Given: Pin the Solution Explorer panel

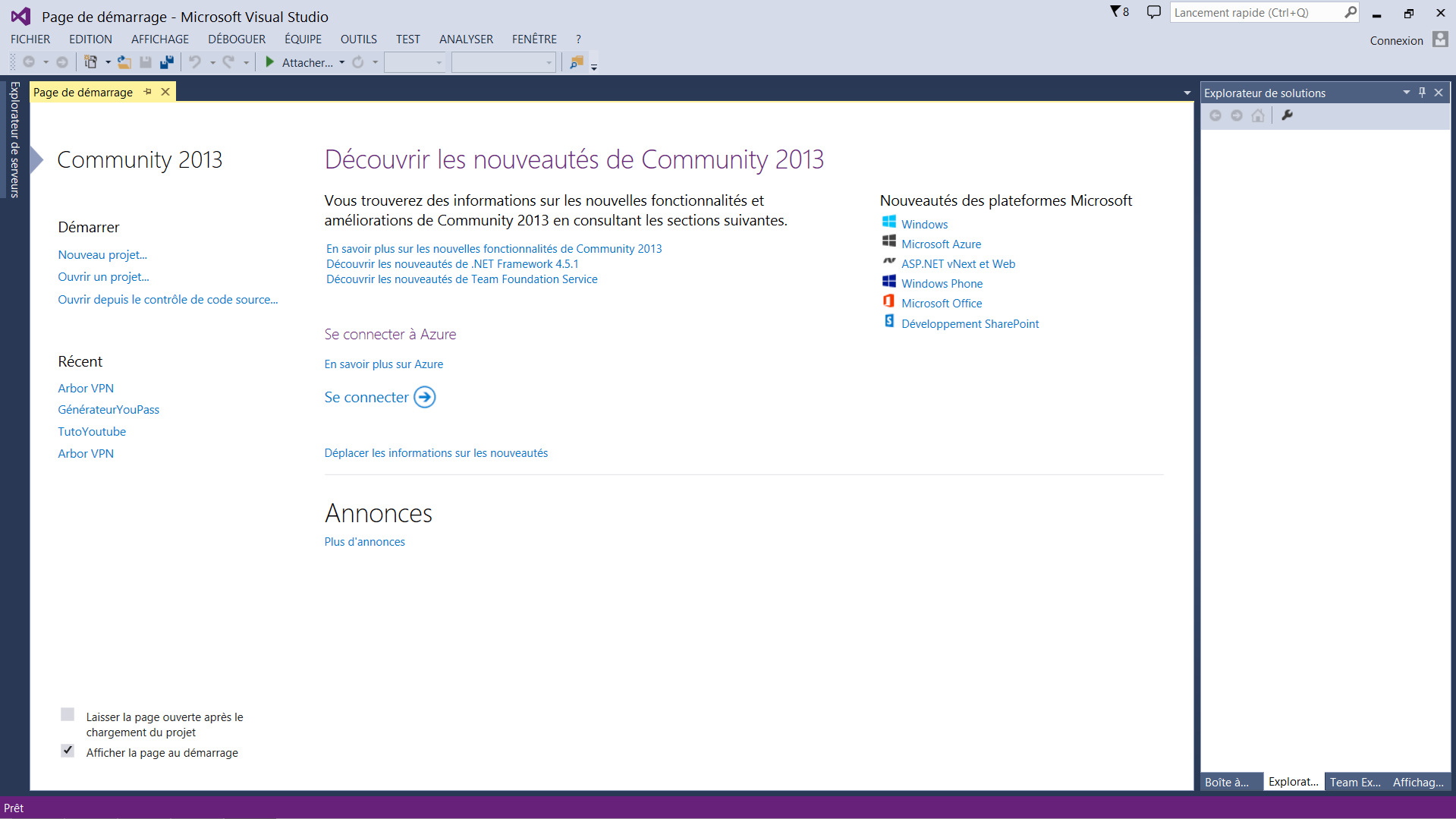Looking at the screenshot, I should pos(1423,92).
